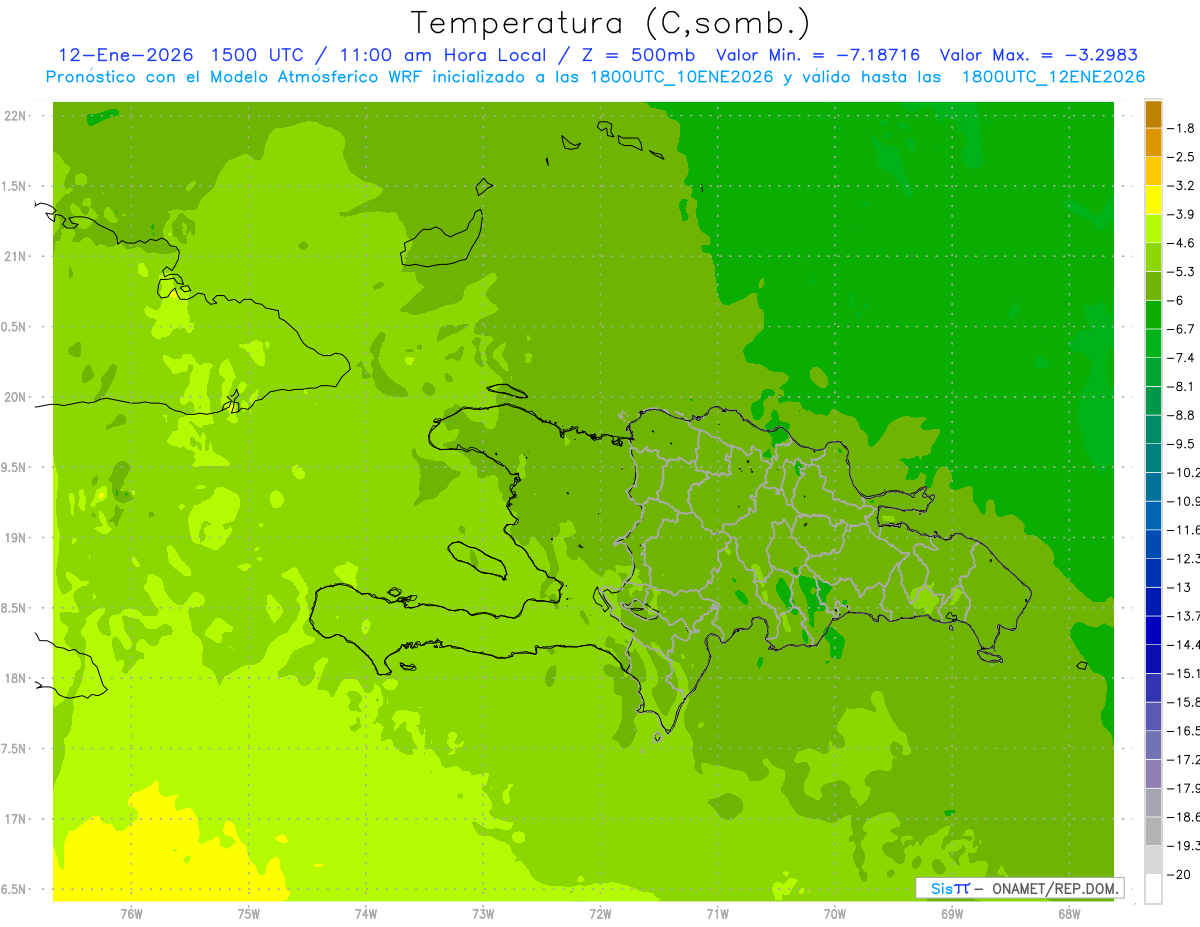Click the teal swatch between -9.5 and -10.2
This screenshot has height=927, width=1200.
[x=1153, y=458]
